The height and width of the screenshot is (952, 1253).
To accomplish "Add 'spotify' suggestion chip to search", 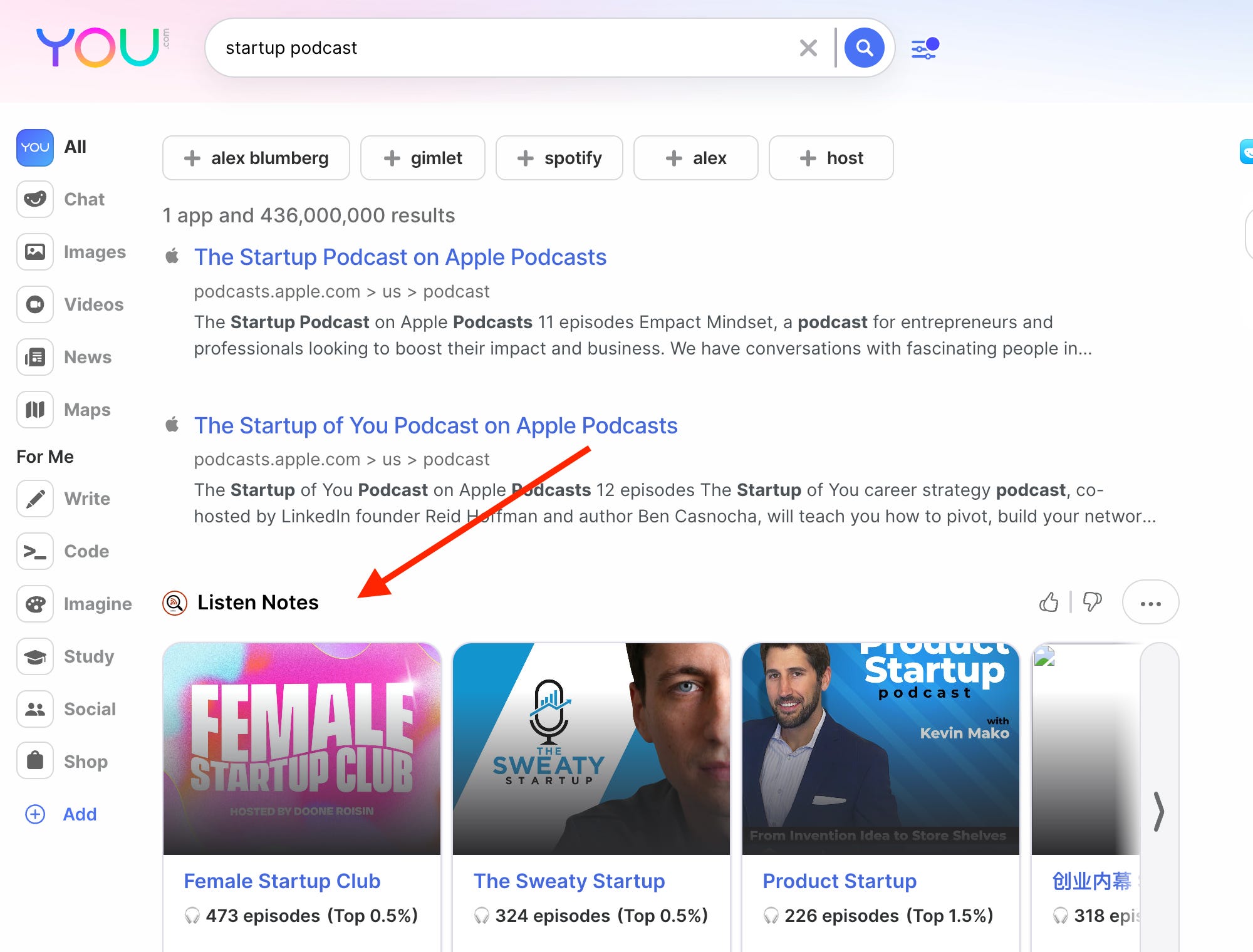I will 559,158.
